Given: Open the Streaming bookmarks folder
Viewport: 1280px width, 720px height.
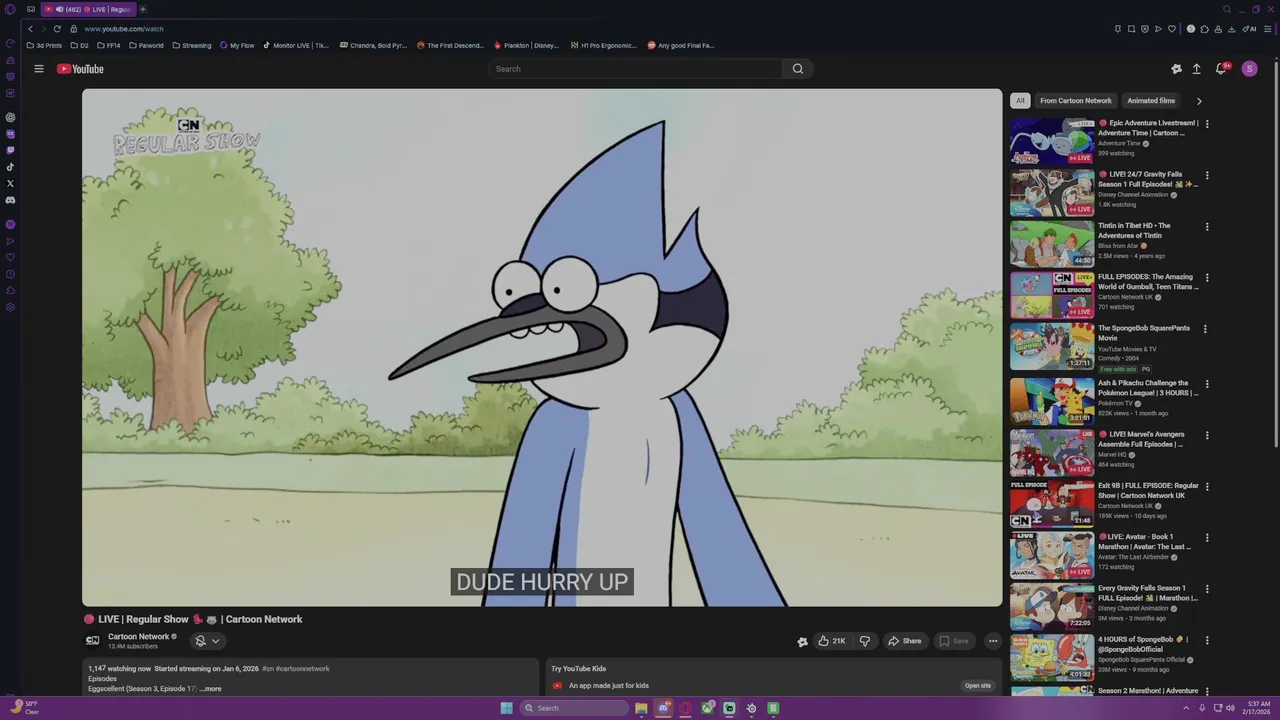Looking at the screenshot, I should (x=191, y=45).
